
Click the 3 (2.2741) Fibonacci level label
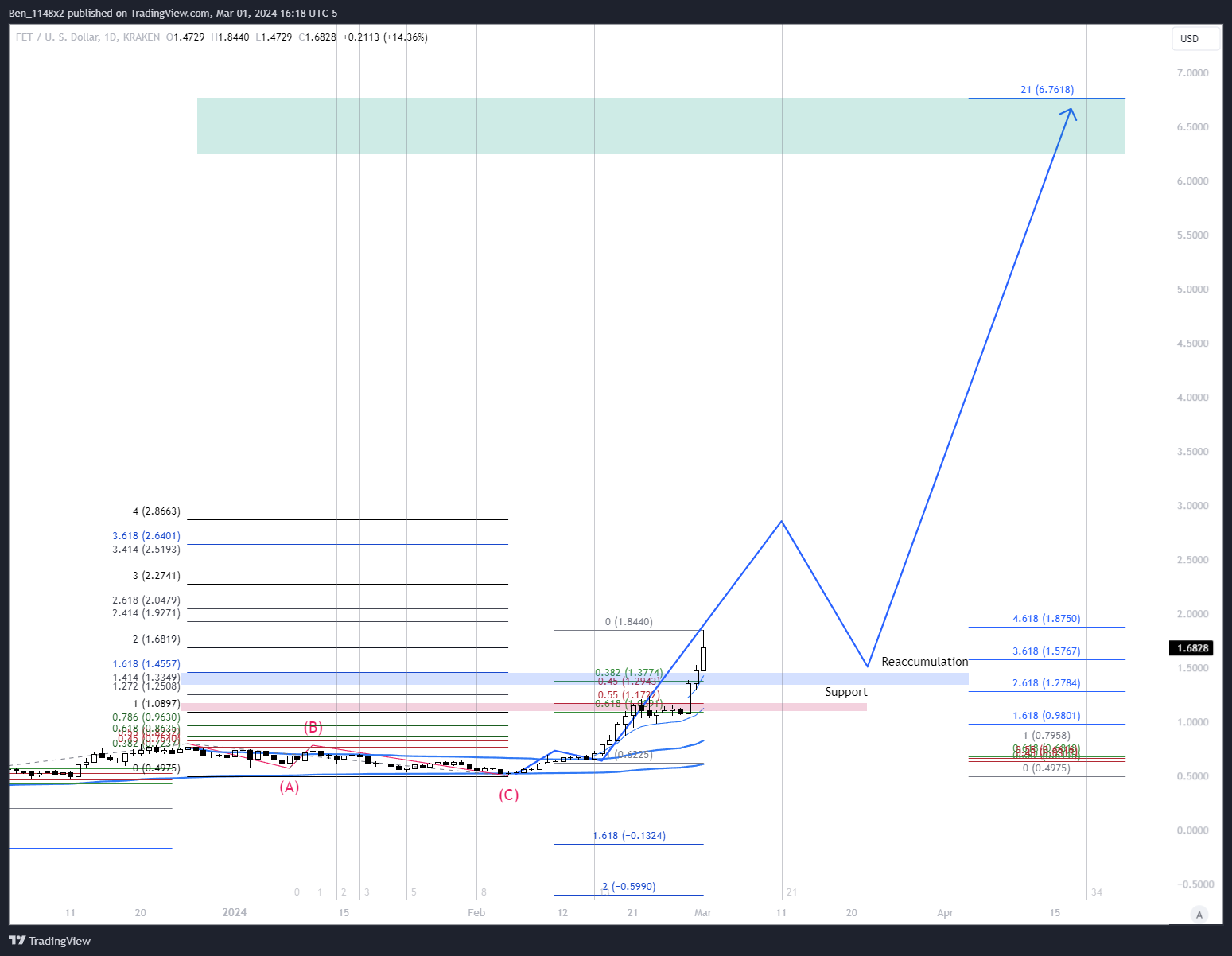tap(156, 576)
